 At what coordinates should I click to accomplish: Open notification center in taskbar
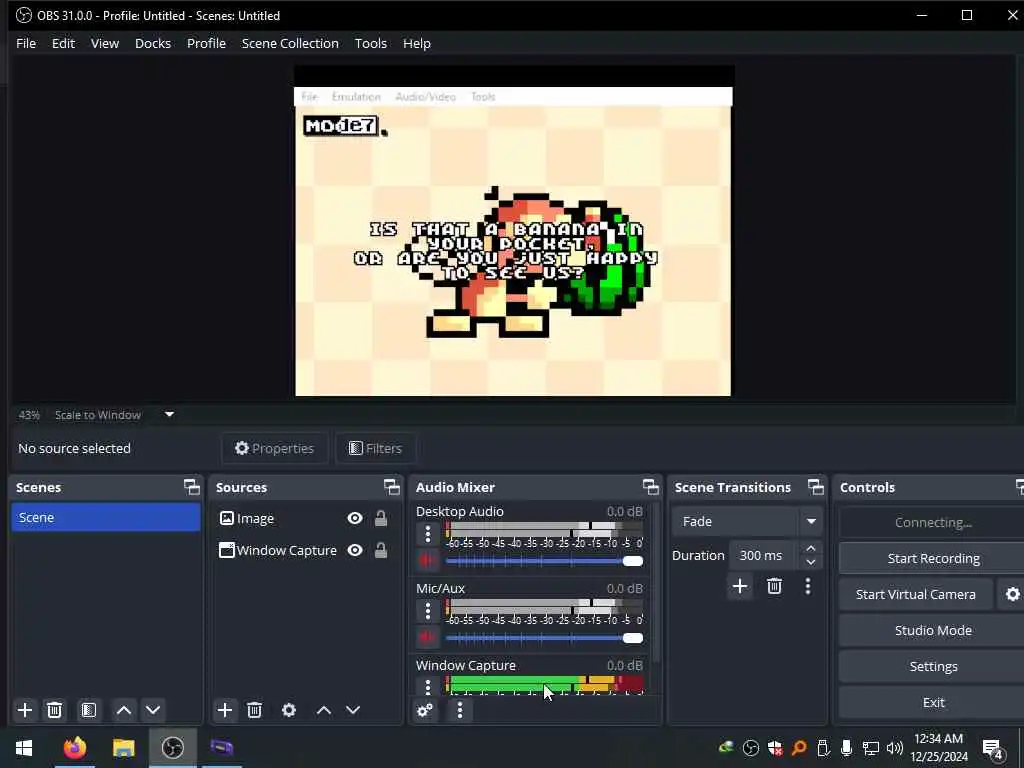[993, 748]
